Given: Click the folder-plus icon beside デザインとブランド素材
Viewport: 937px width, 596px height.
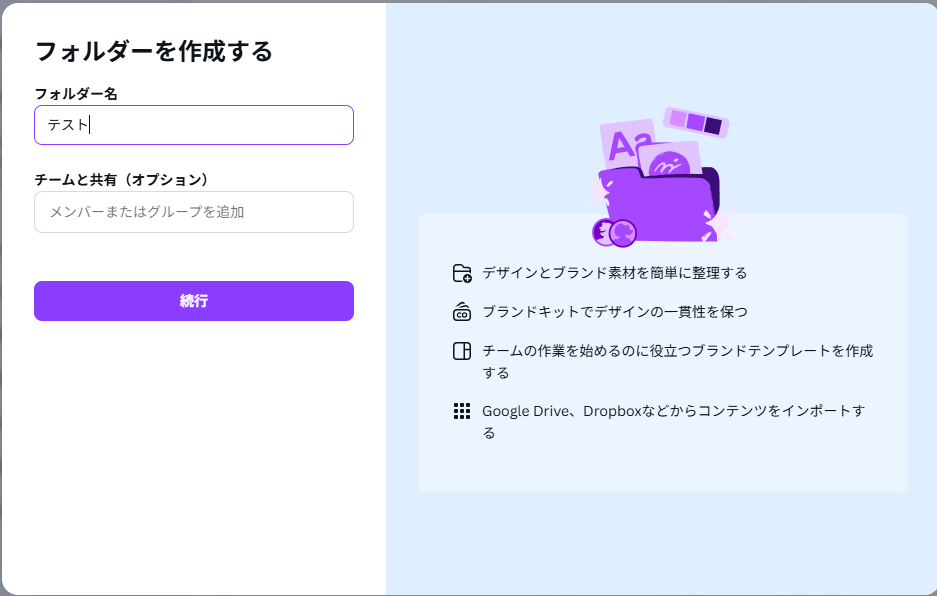Looking at the screenshot, I should point(462,273).
